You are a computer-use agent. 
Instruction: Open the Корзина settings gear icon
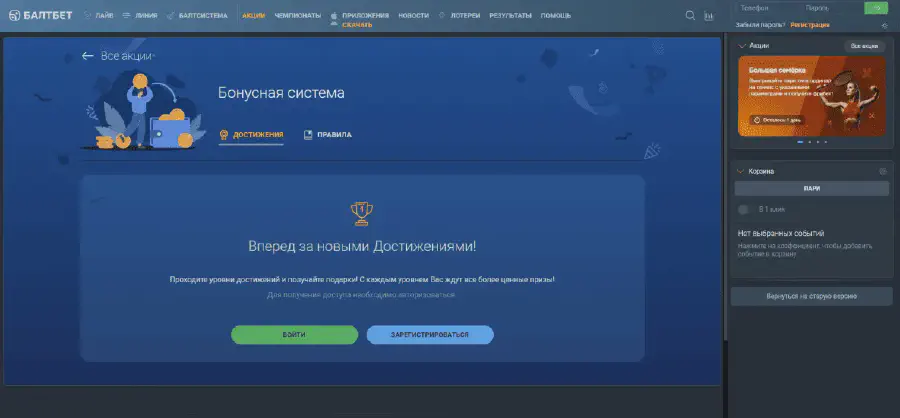(x=883, y=171)
